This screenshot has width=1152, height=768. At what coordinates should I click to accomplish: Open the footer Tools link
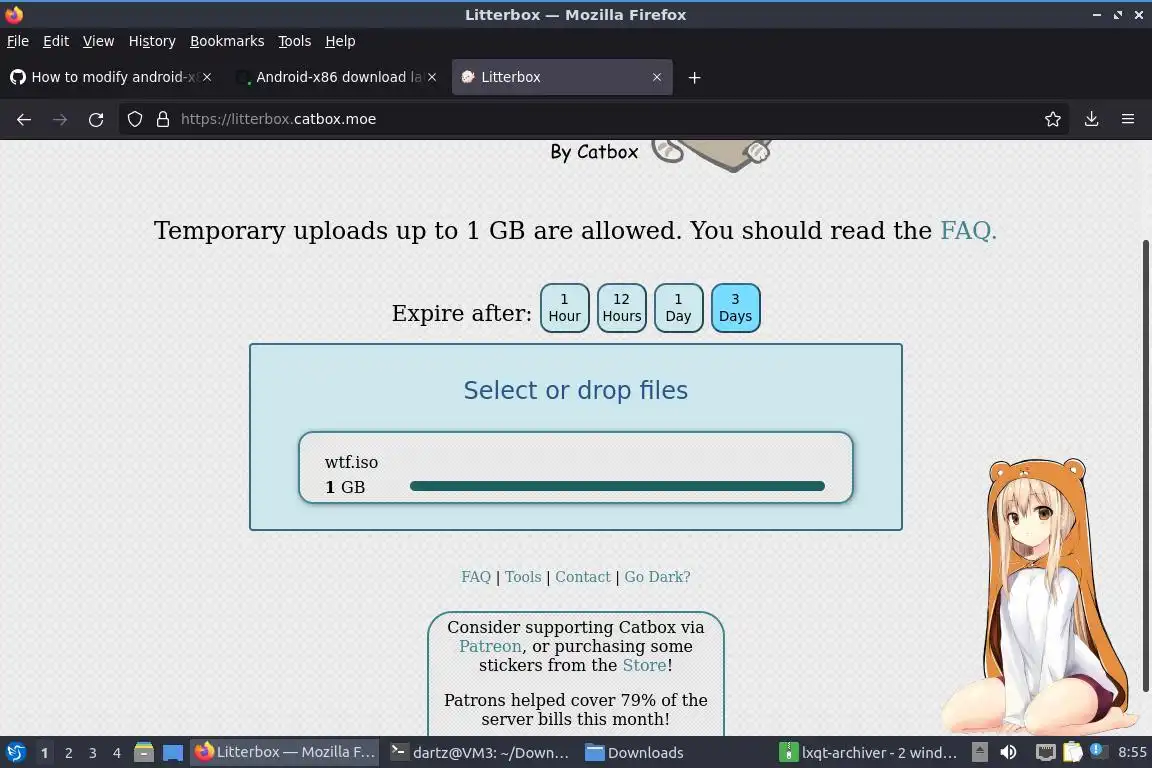pos(522,577)
